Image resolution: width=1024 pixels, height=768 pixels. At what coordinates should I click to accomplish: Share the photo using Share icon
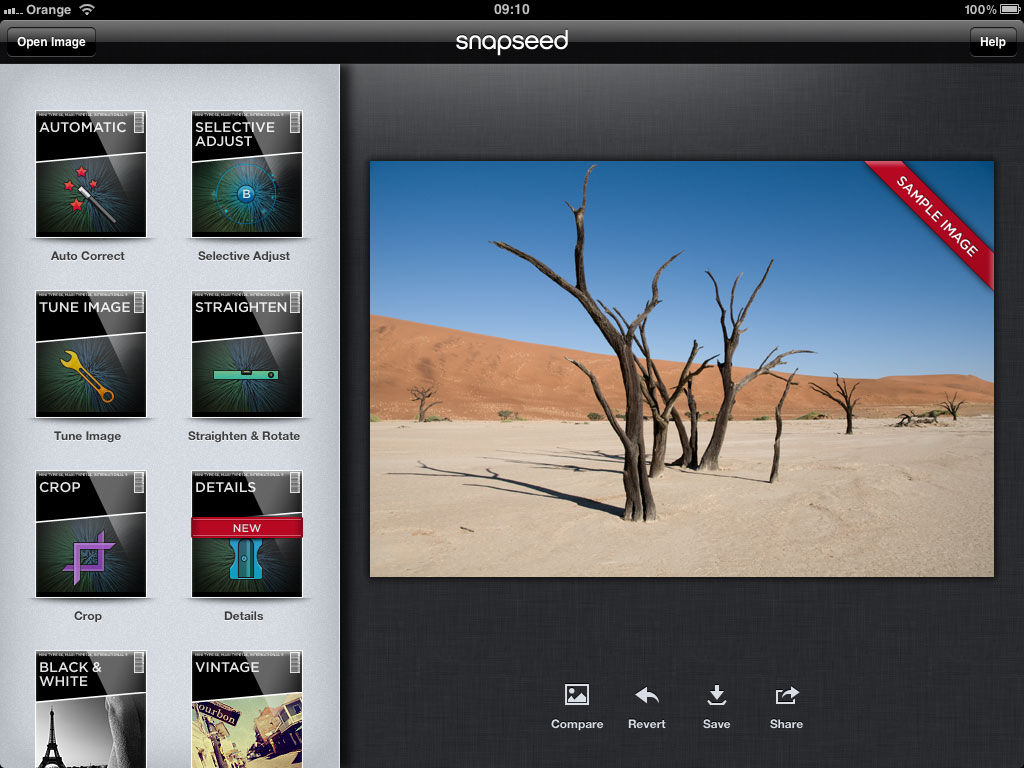point(786,695)
